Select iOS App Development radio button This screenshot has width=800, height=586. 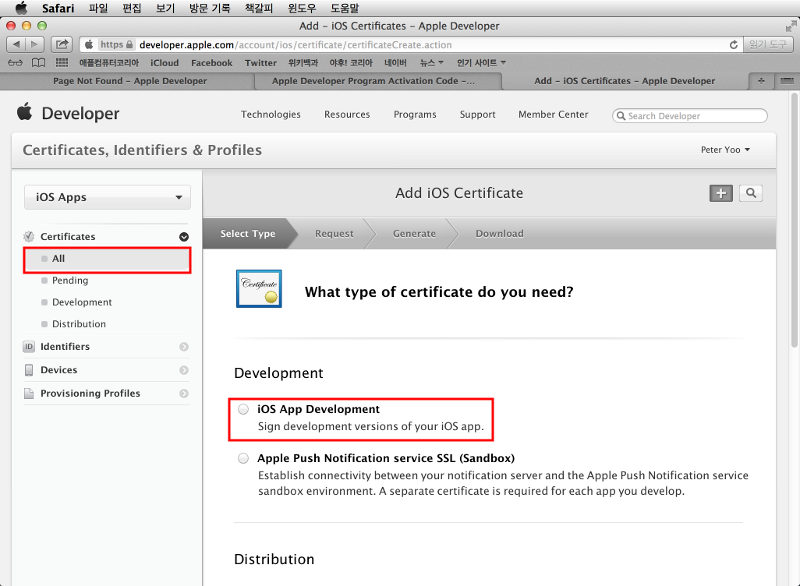243,409
